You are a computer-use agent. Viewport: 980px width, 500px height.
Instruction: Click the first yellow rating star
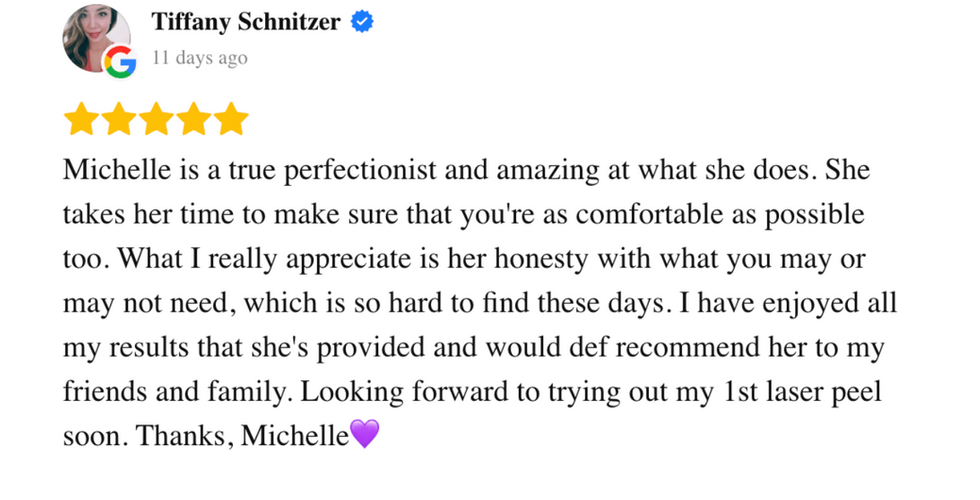81,119
